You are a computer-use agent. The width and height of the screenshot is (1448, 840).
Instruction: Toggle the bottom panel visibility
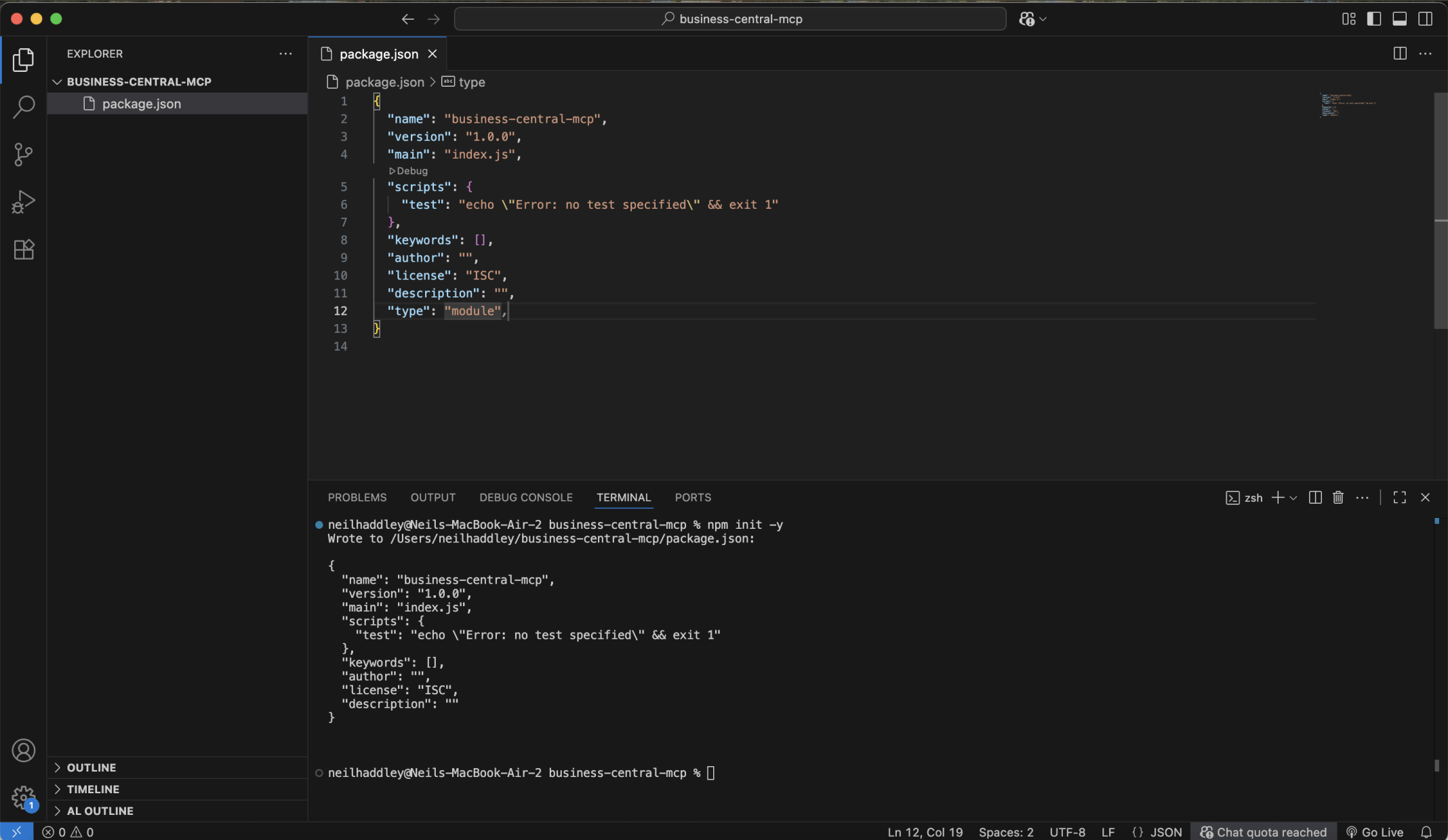pos(1400,18)
